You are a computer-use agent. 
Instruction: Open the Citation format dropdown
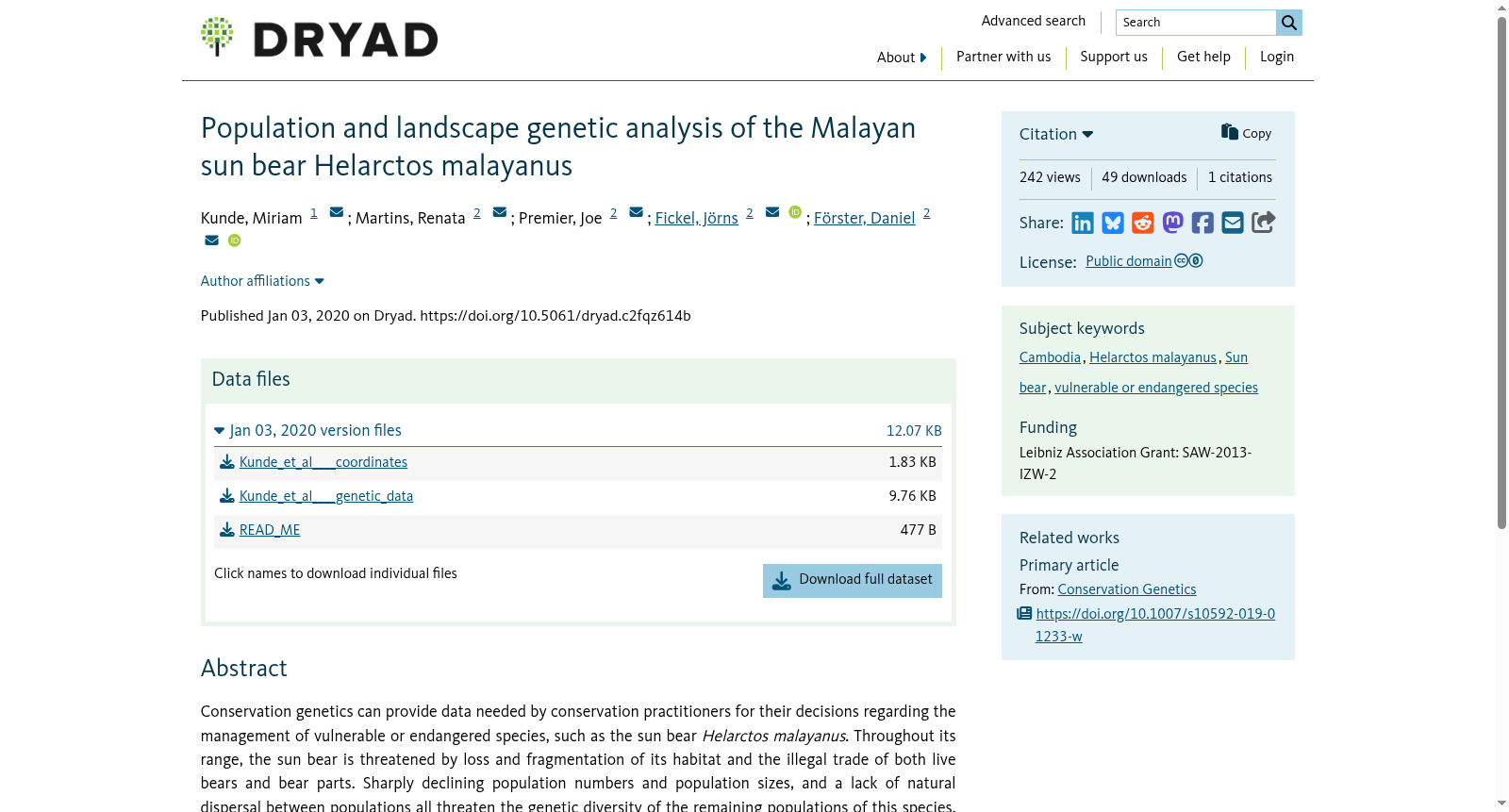1056,134
